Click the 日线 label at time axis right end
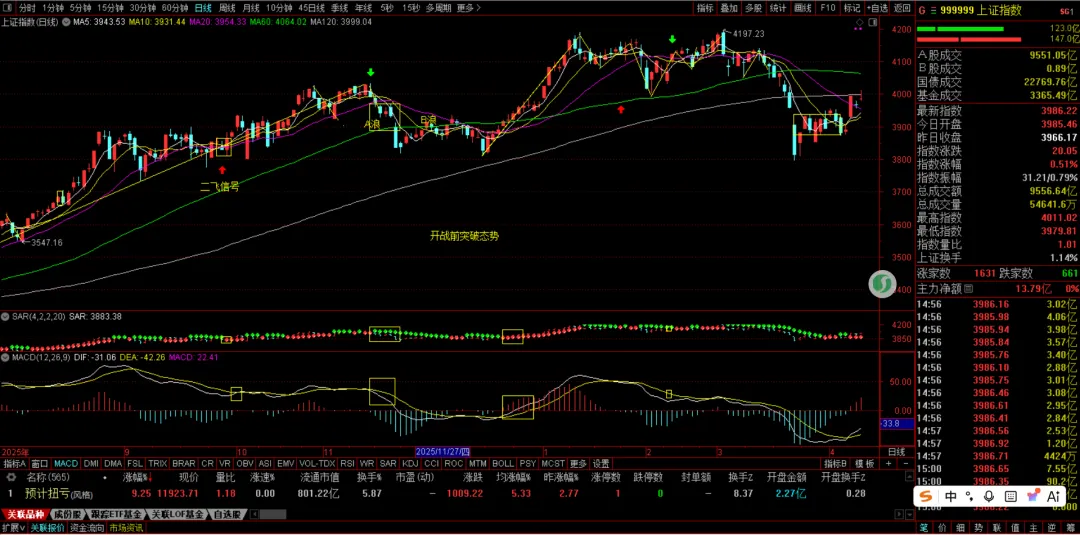 point(896,452)
